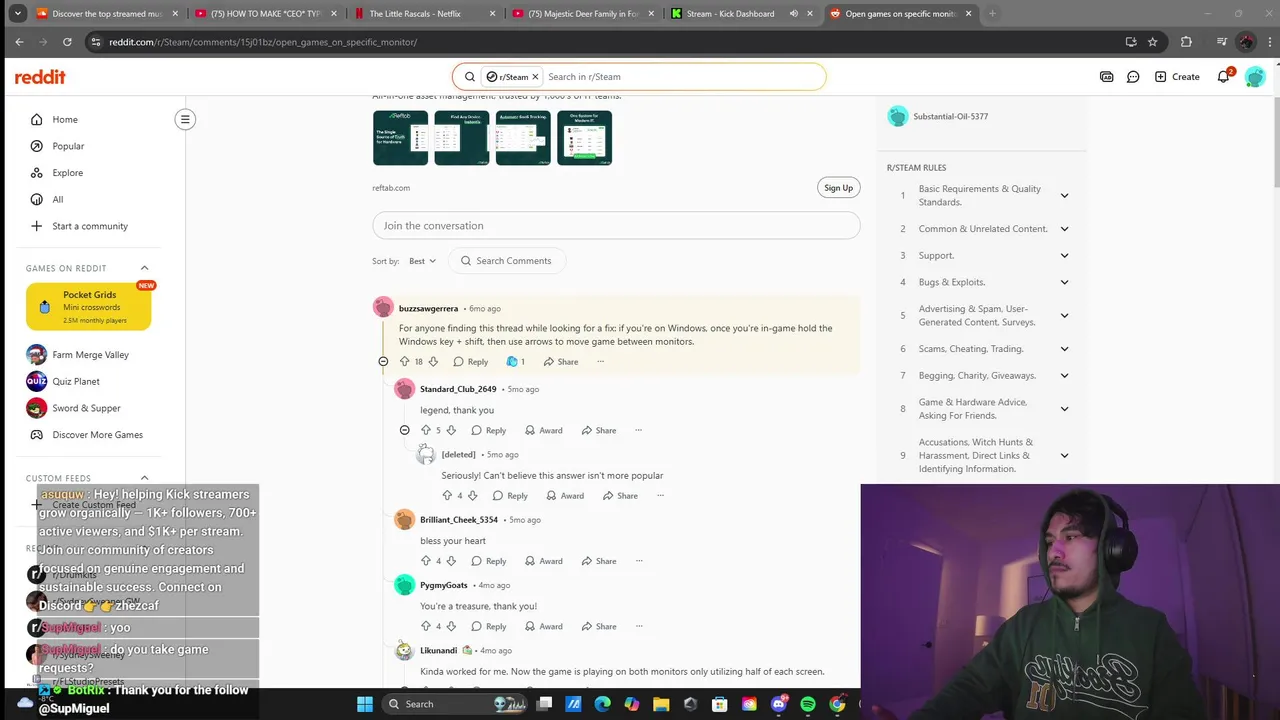Open Chrome media control icon
The width and height of the screenshot is (1280, 720).
point(1221,42)
